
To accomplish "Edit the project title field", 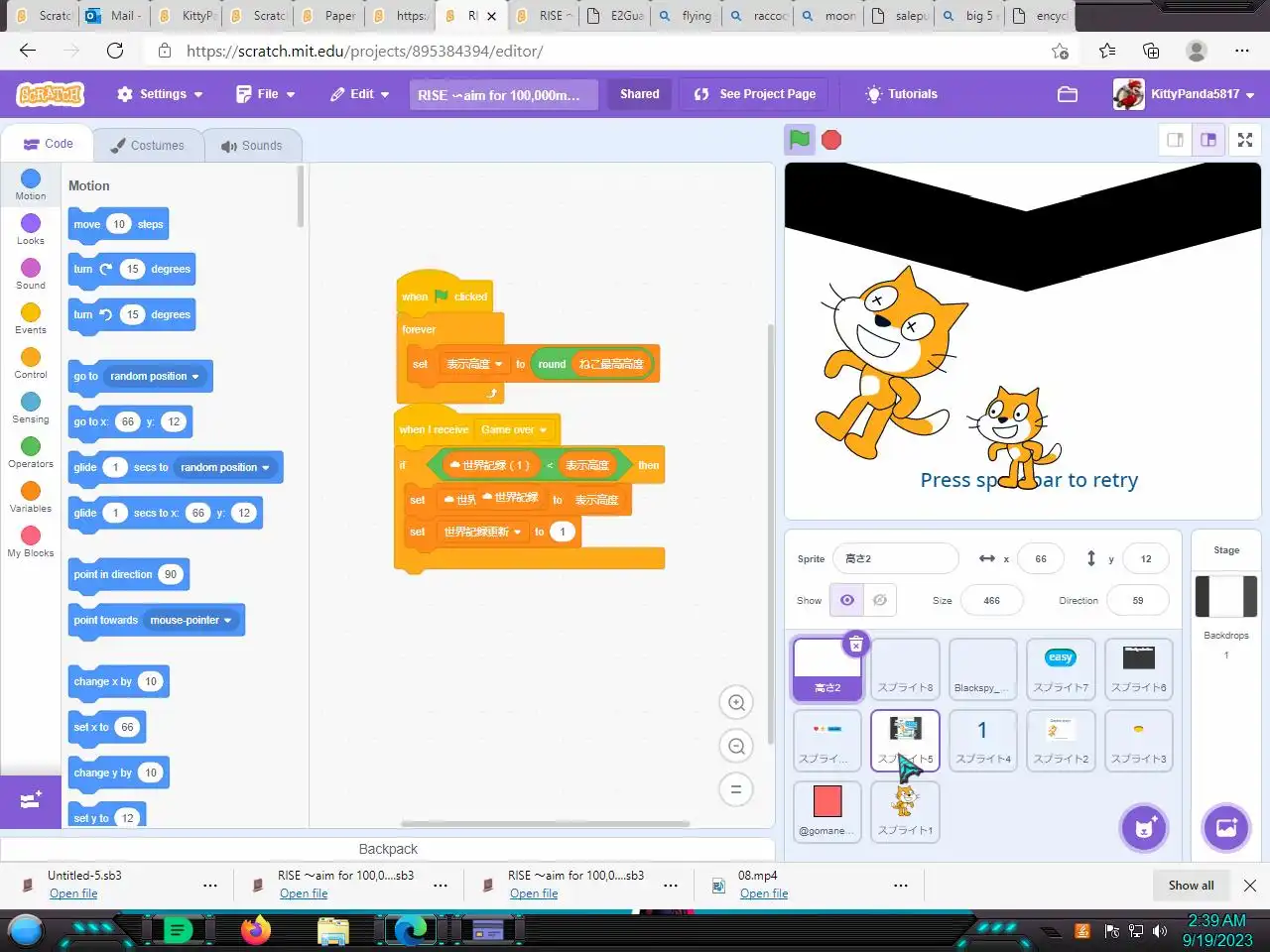I will 503,94.
